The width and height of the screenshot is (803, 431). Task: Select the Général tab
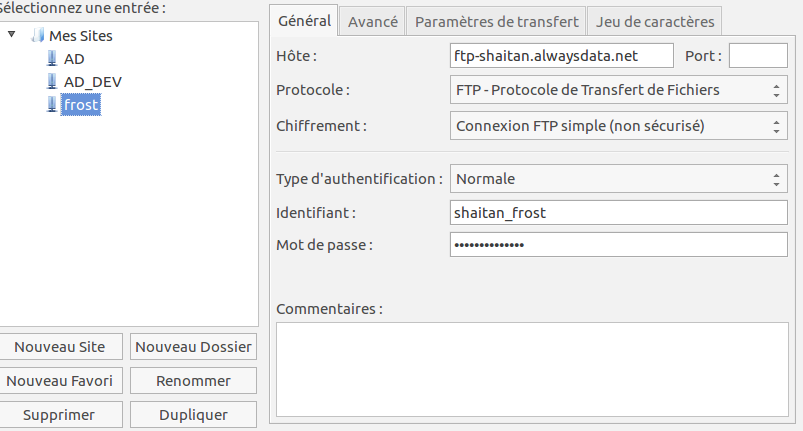(304, 20)
